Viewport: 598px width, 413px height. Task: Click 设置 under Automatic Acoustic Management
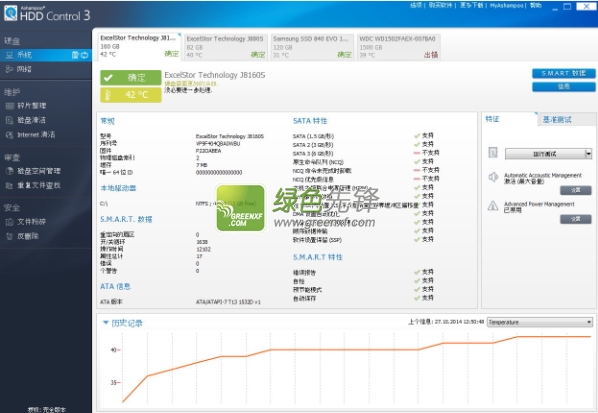click(x=575, y=190)
